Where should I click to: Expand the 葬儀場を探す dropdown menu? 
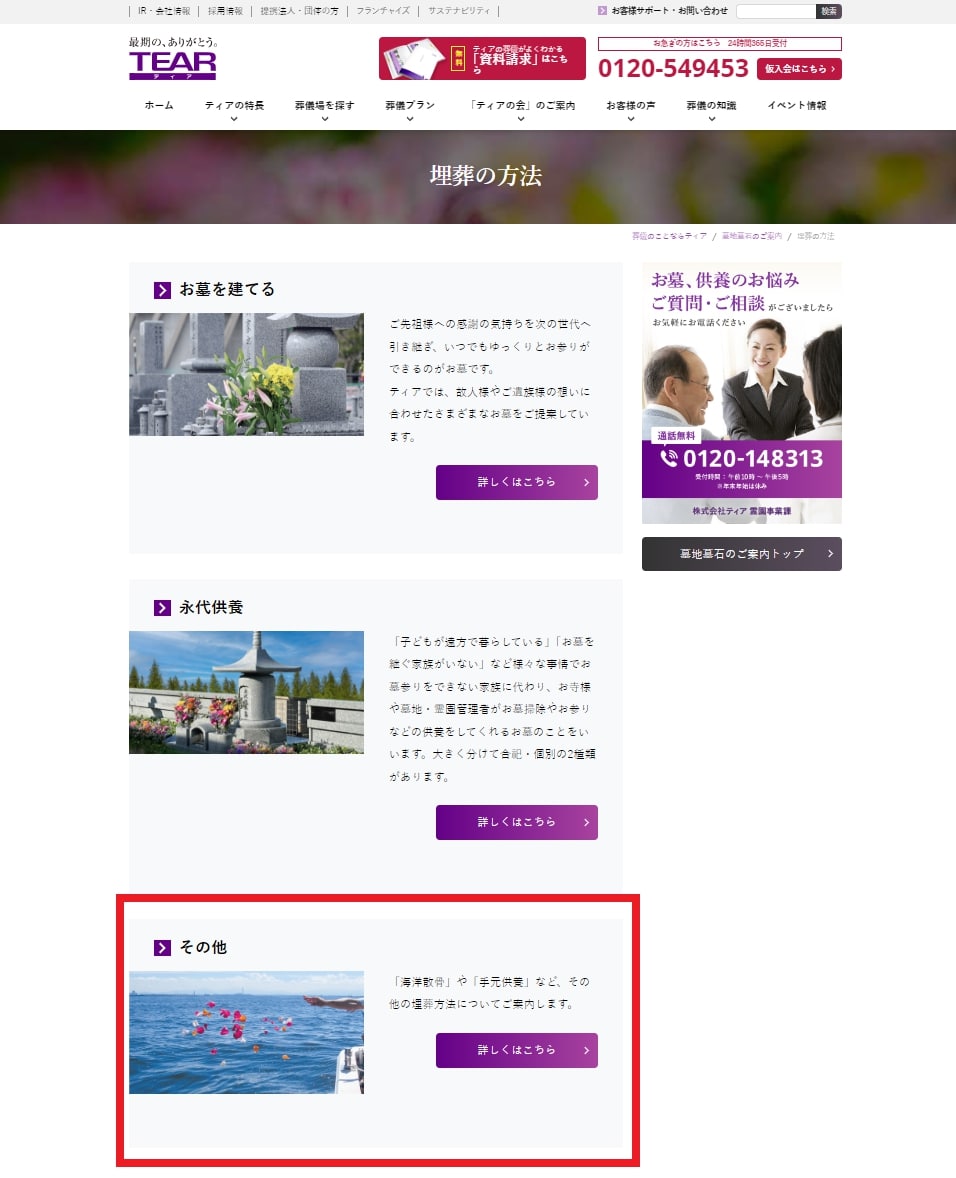click(x=324, y=119)
